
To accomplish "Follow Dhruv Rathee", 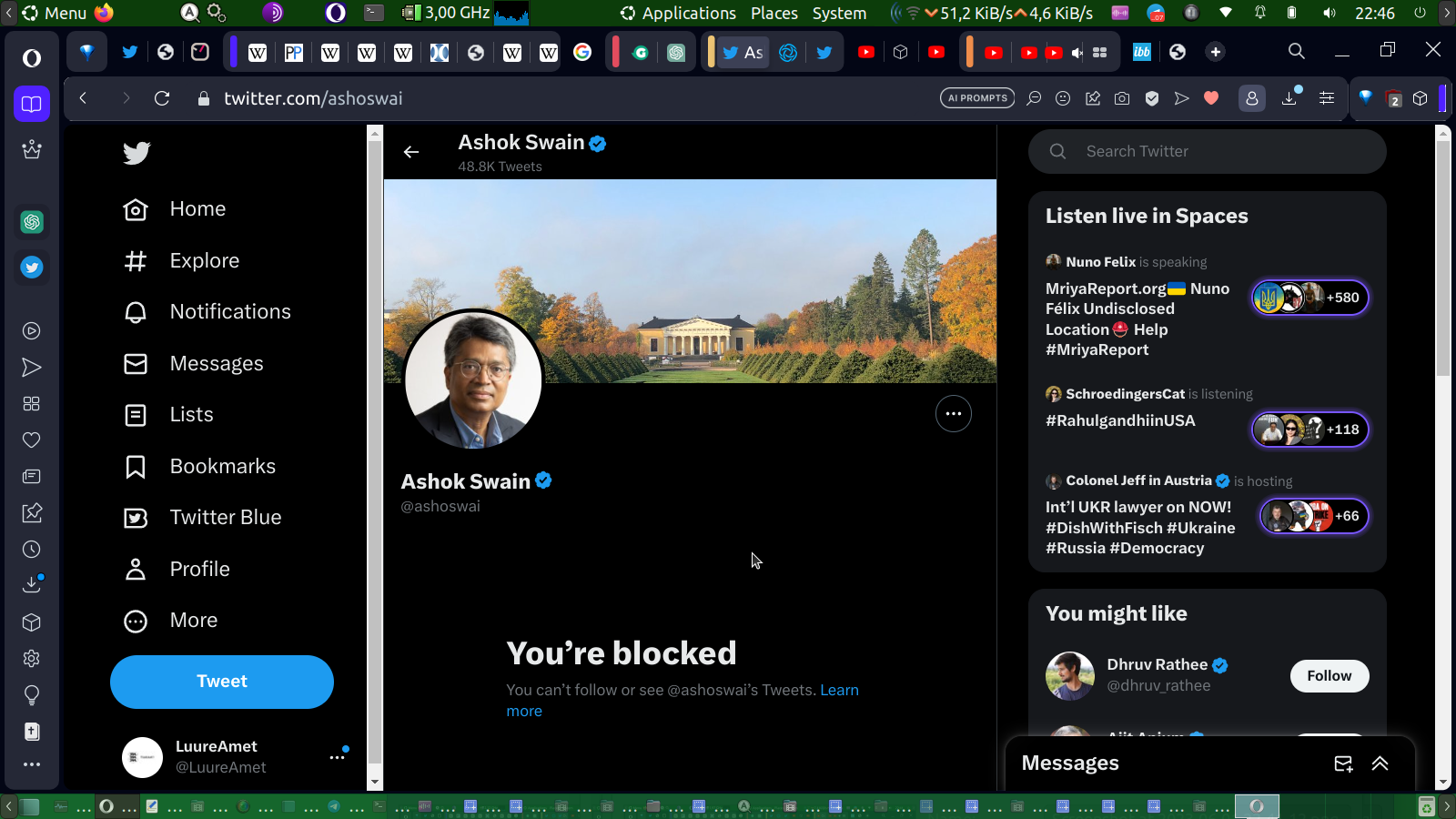I will 1330,676.
